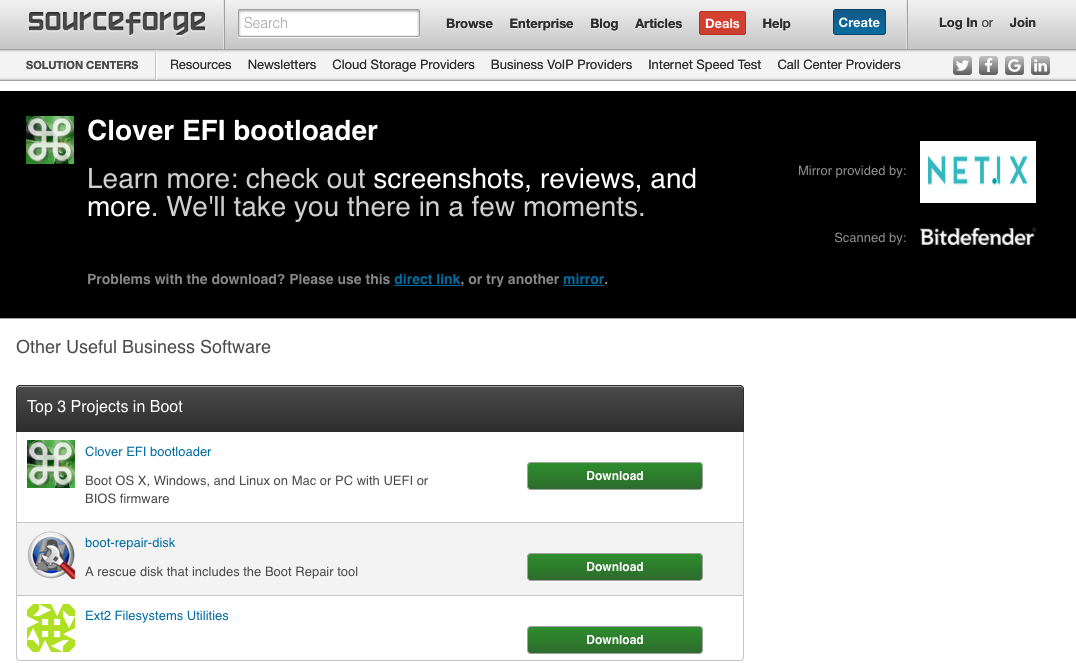
Task: Download boot-repair-disk
Action: click(615, 567)
